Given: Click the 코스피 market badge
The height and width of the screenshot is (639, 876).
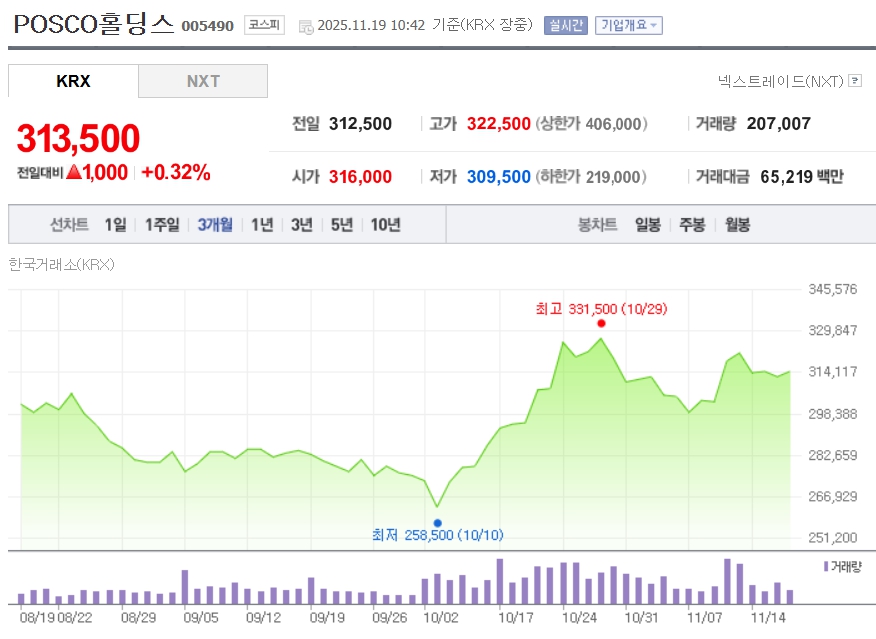Looking at the screenshot, I should (265, 25).
